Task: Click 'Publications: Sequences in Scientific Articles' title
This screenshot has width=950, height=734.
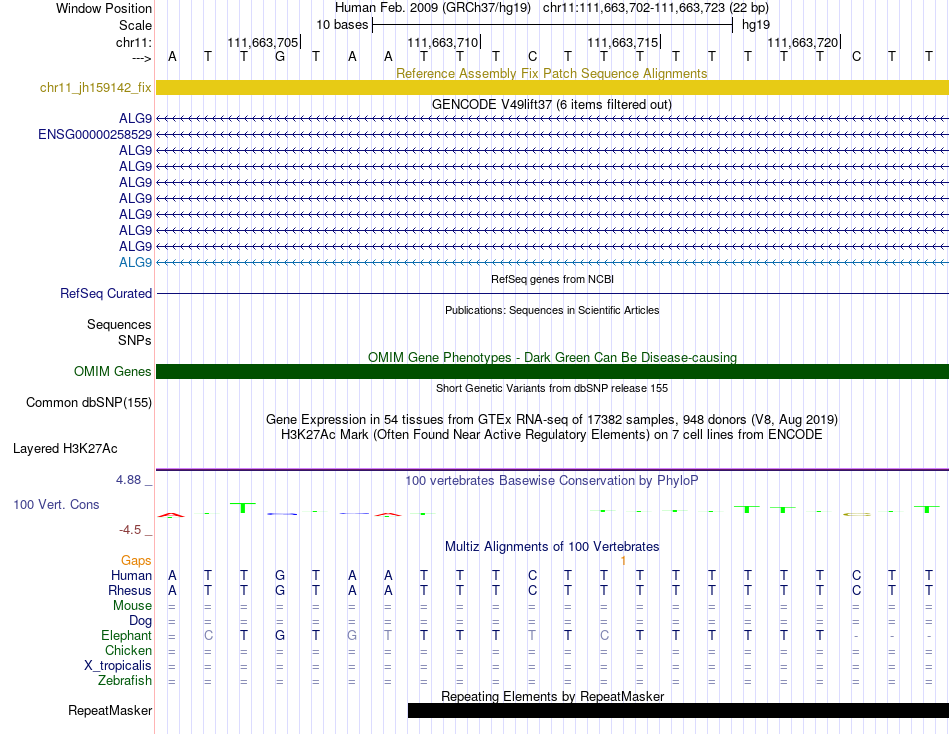Action: (552, 310)
